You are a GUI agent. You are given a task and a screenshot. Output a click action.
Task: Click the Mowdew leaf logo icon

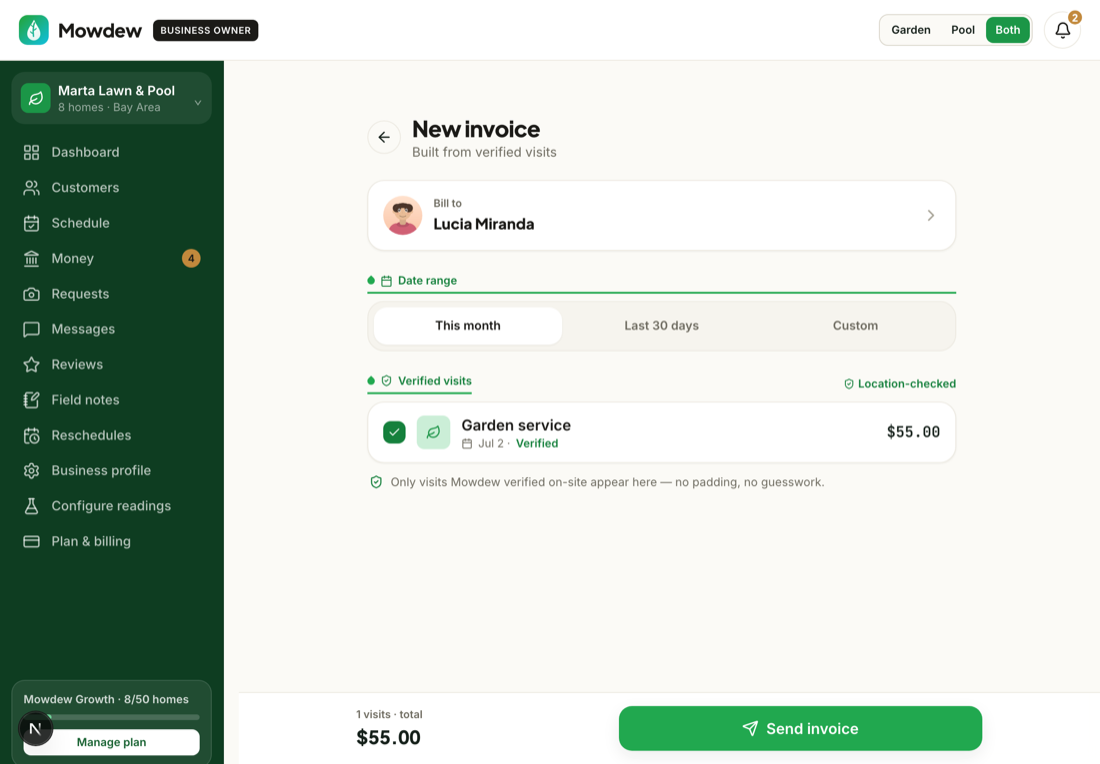pyautogui.click(x=34, y=30)
